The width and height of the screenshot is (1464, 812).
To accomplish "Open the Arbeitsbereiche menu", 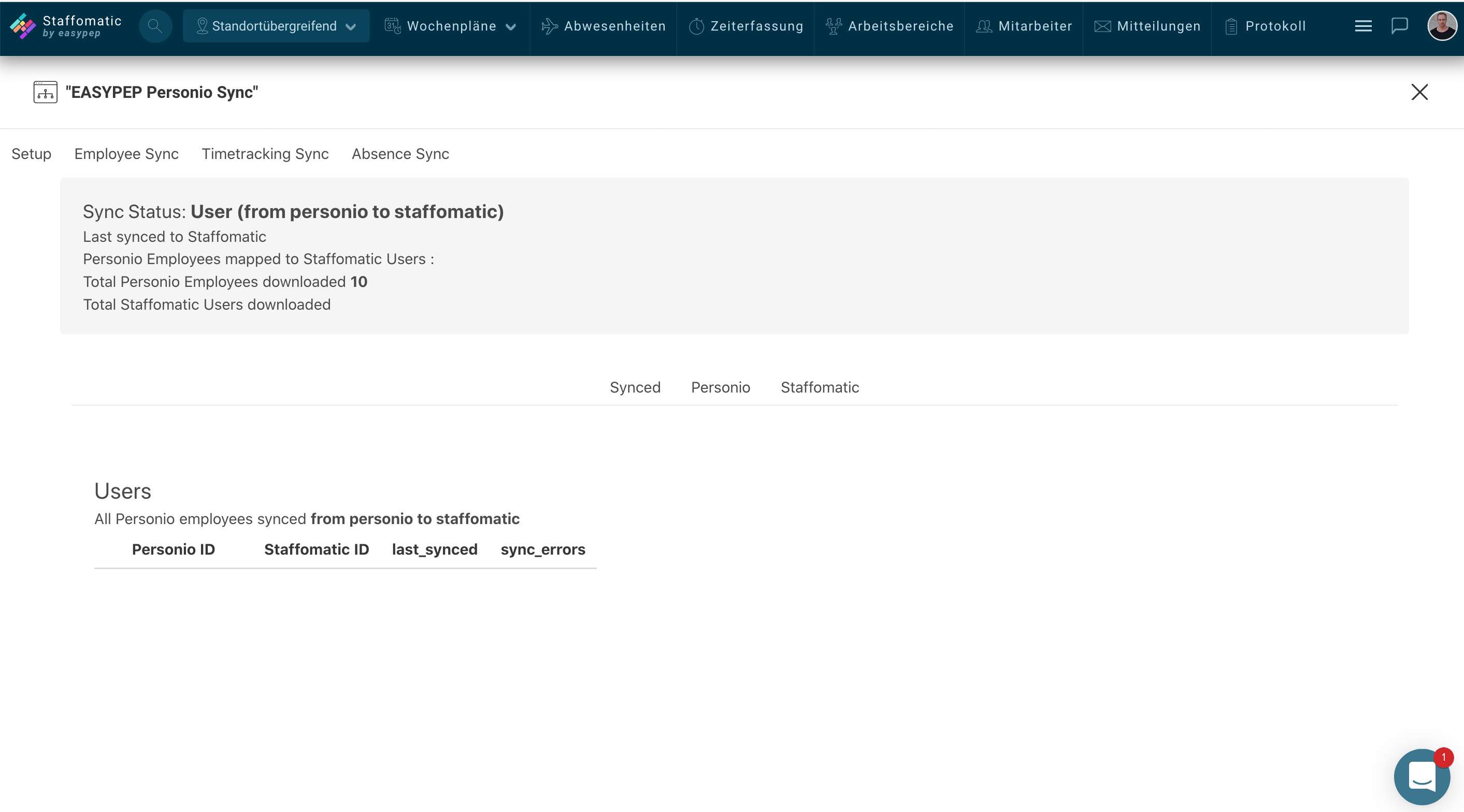I will 889,26.
